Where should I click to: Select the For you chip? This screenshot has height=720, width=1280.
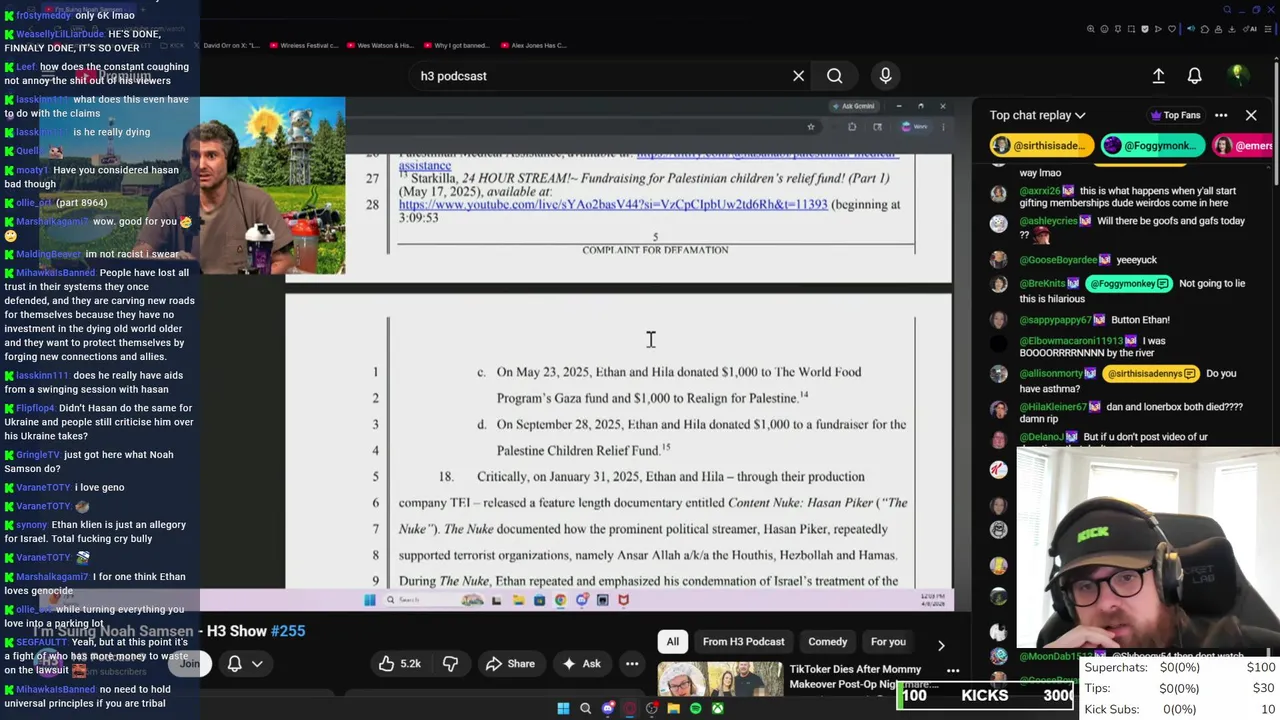point(888,642)
